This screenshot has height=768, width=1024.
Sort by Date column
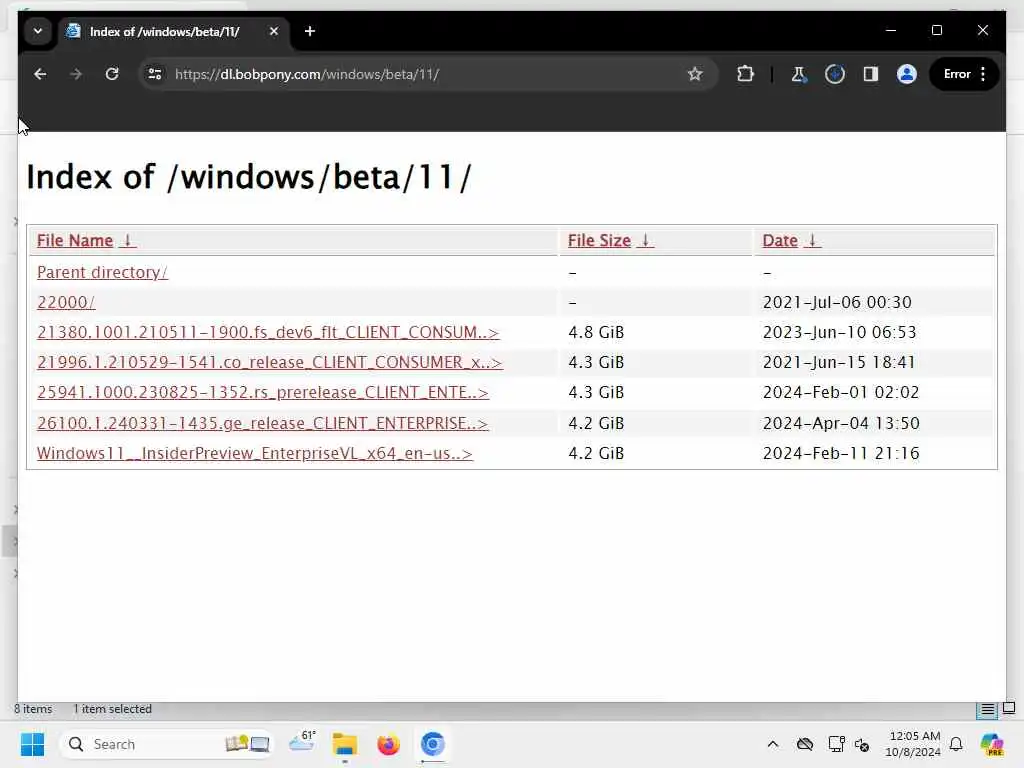click(791, 240)
